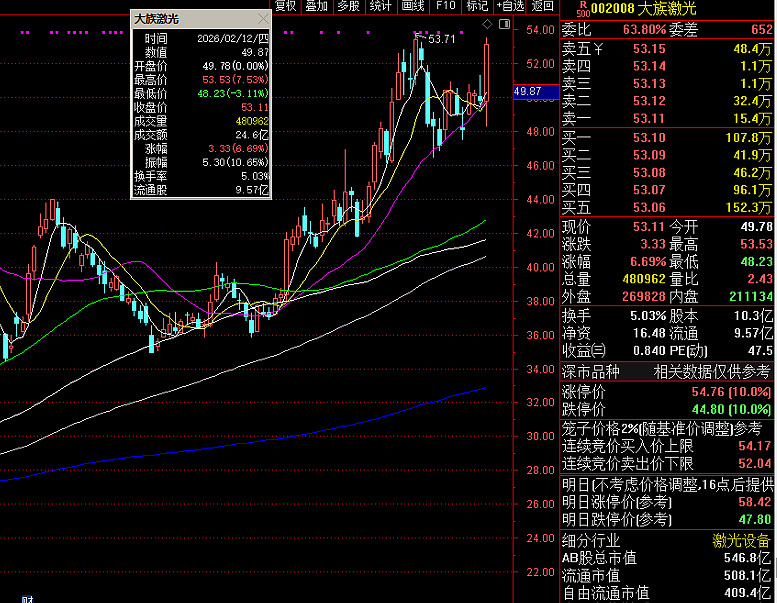Viewport: 777px width, 603px height.
Task: Select the 卖三 price 53.13
Action: 649,84
